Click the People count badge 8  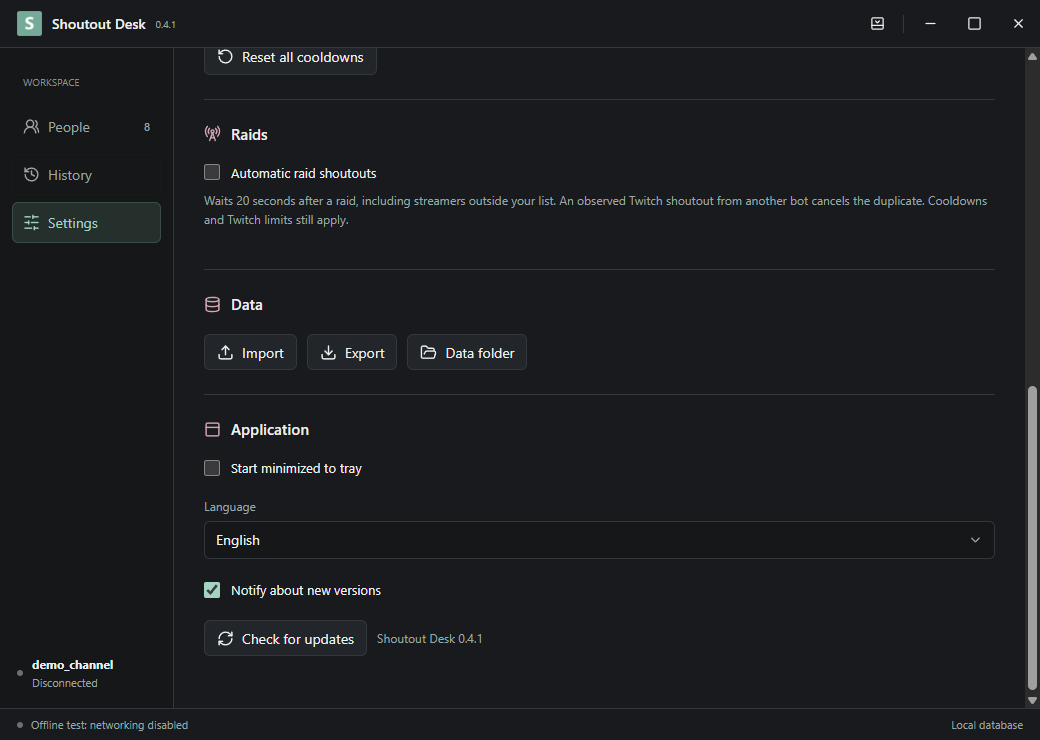click(147, 127)
